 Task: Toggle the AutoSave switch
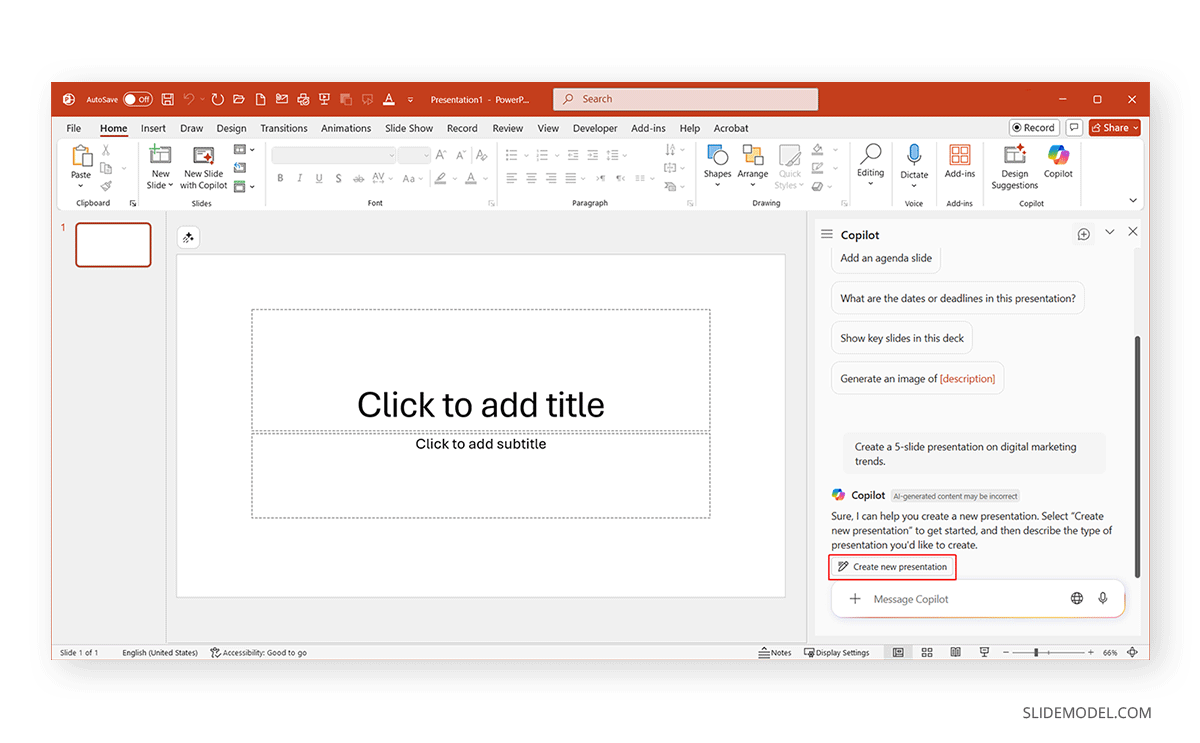[137, 99]
